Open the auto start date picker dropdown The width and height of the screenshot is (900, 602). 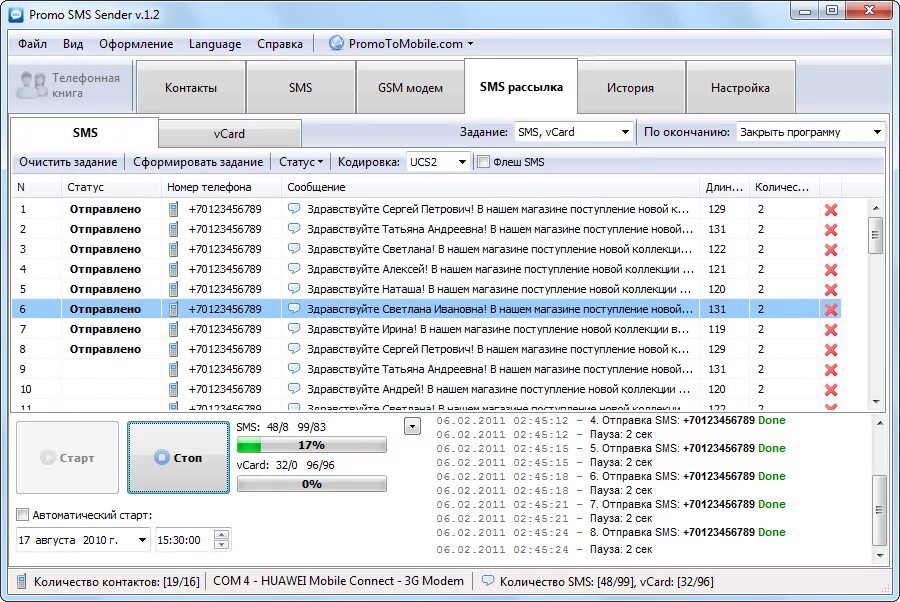point(142,540)
